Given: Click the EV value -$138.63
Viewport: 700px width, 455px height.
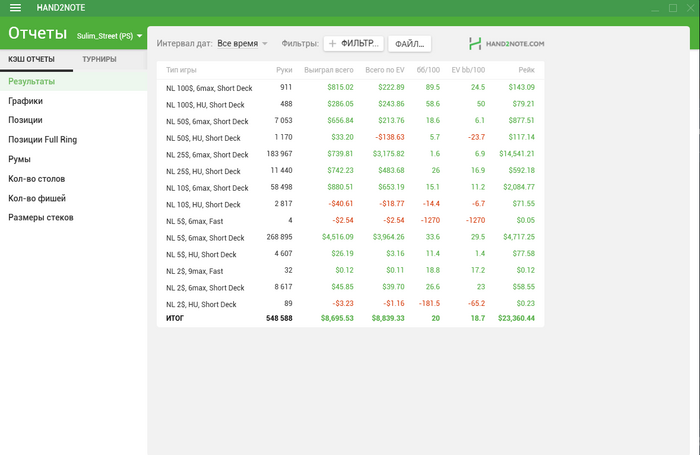Looking at the screenshot, I should click(x=390, y=137).
